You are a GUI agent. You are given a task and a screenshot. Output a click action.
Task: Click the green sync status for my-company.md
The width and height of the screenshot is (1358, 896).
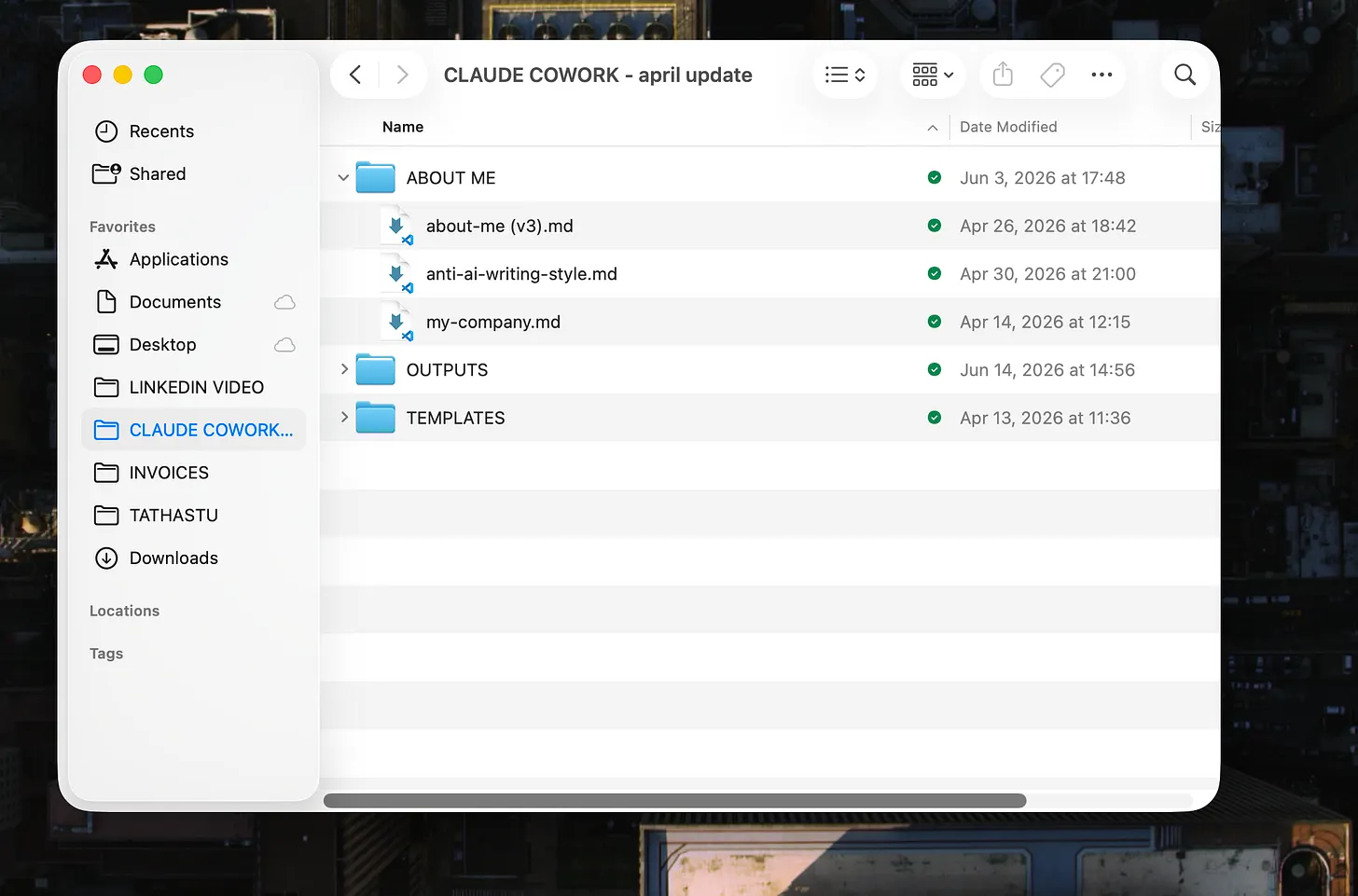[x=934, y=322]
